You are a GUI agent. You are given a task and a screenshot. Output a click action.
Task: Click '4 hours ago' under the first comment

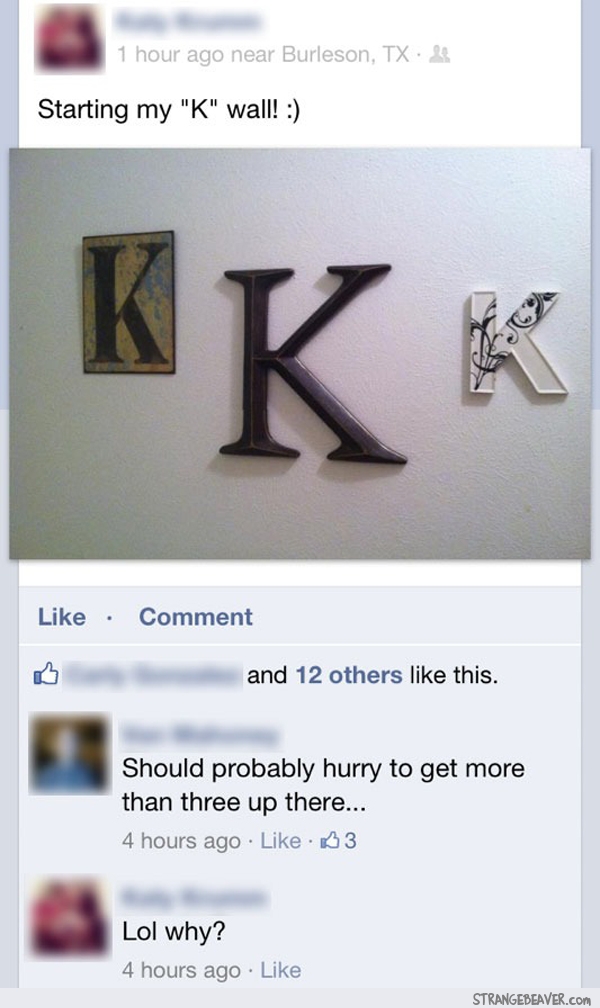click(x=181, y=840)
